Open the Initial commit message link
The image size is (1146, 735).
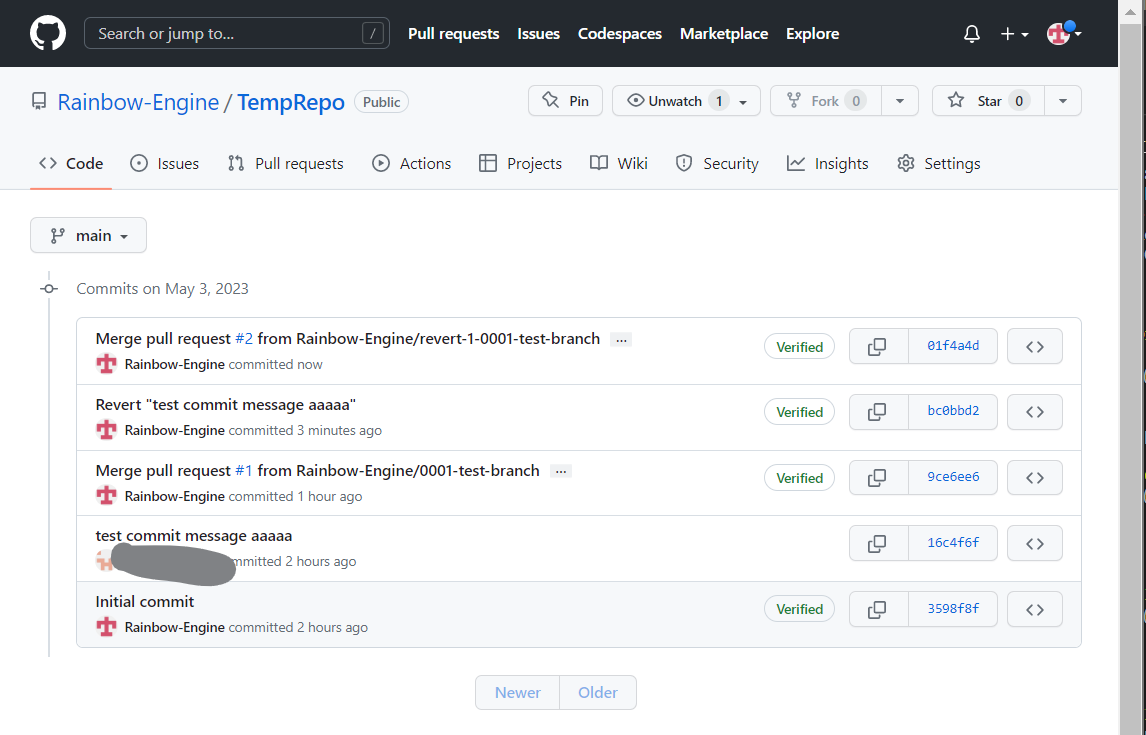coord(145,601)
